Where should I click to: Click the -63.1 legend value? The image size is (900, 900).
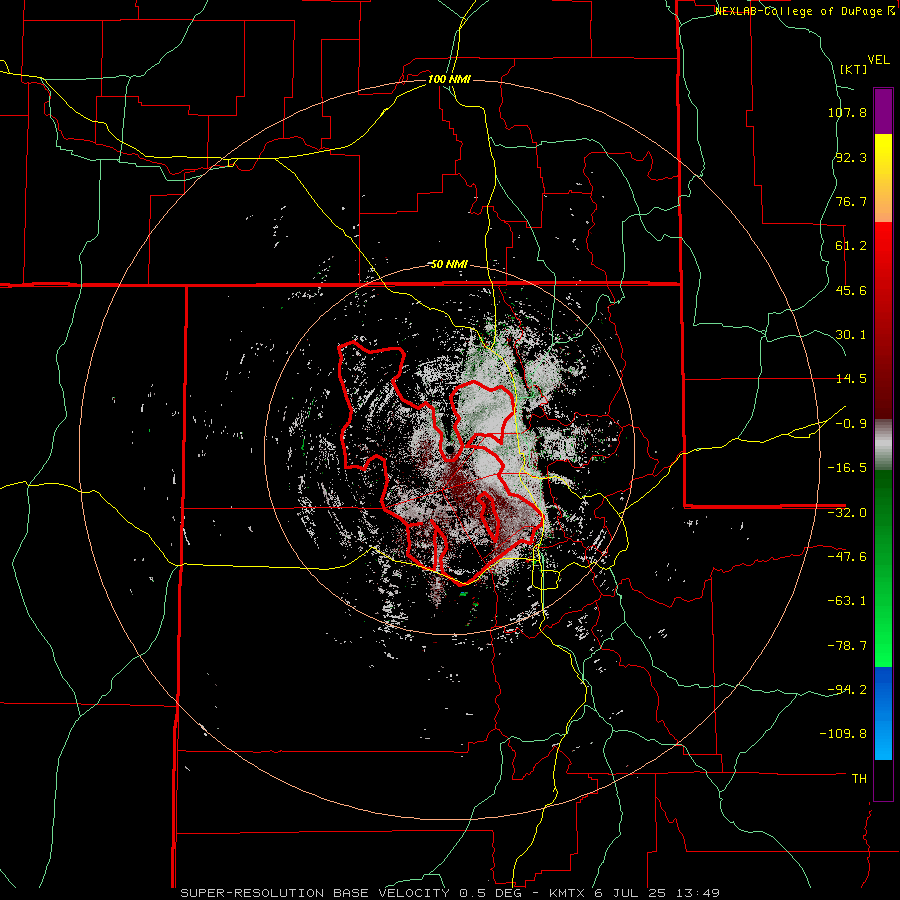847,601
